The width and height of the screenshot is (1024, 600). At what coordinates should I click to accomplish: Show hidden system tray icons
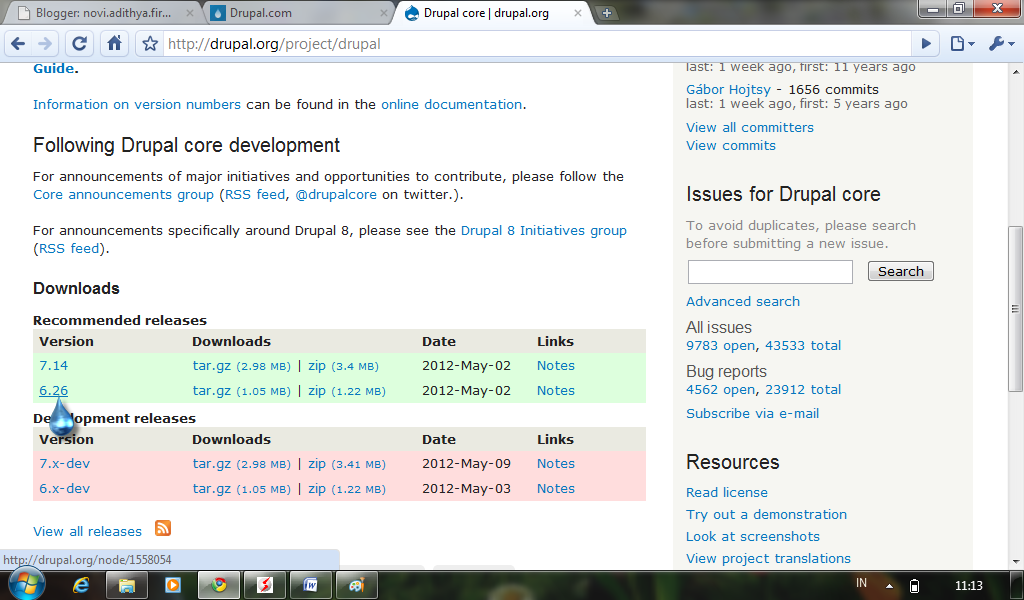(889, 586)
